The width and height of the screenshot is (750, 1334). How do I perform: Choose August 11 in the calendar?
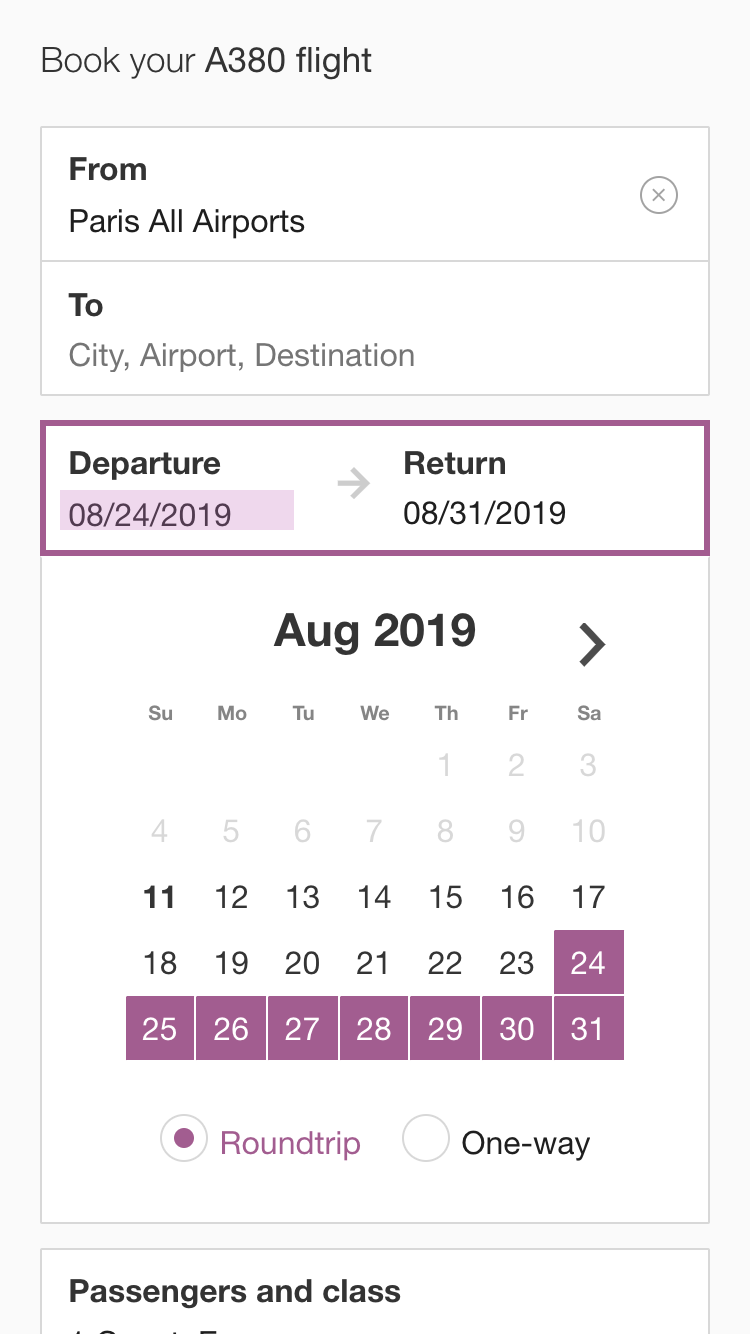click(160, 897)
